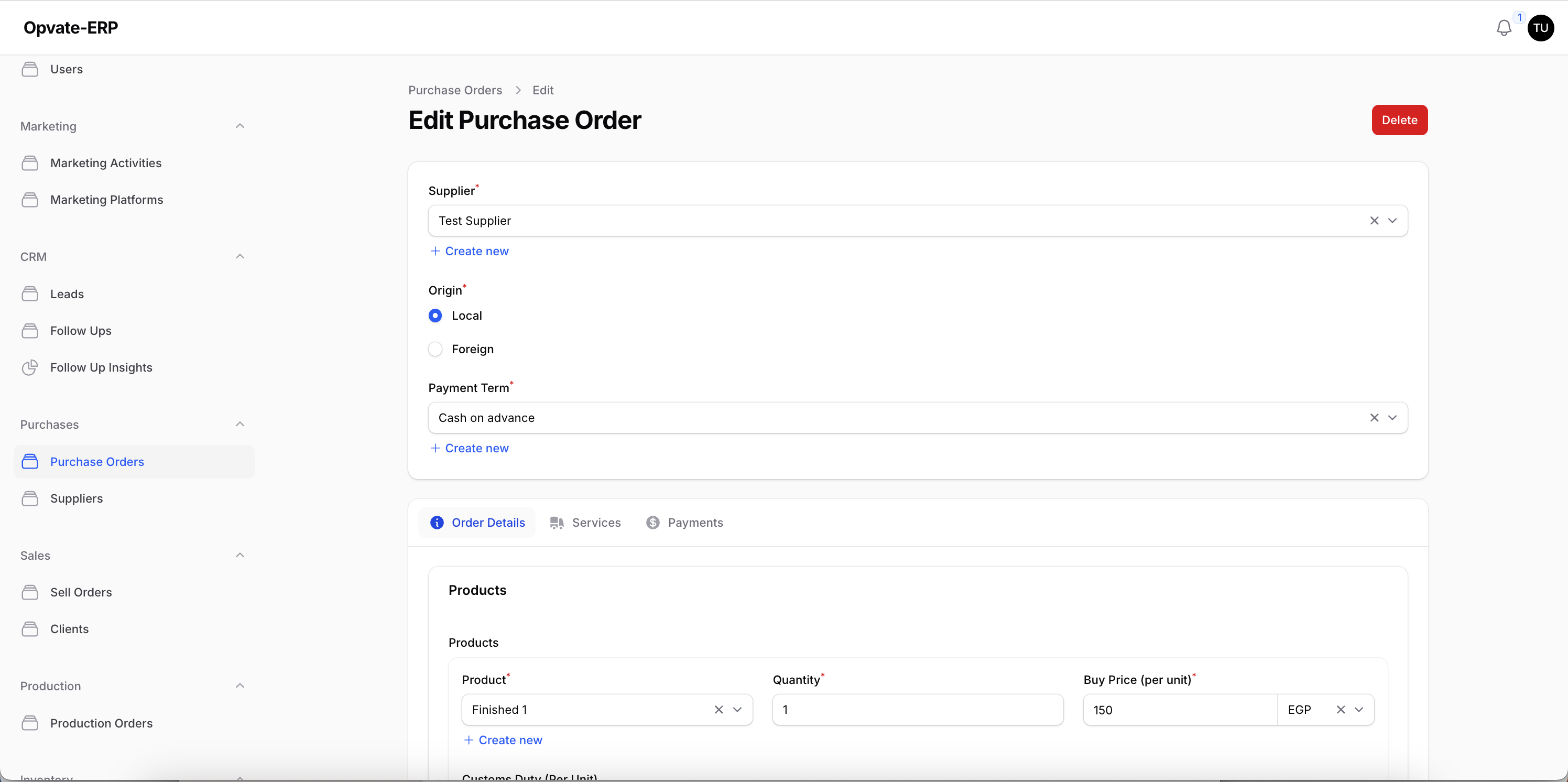Click the Users sidebar icon
Viewport: 1568px width, 782px height.
[30, 69]
